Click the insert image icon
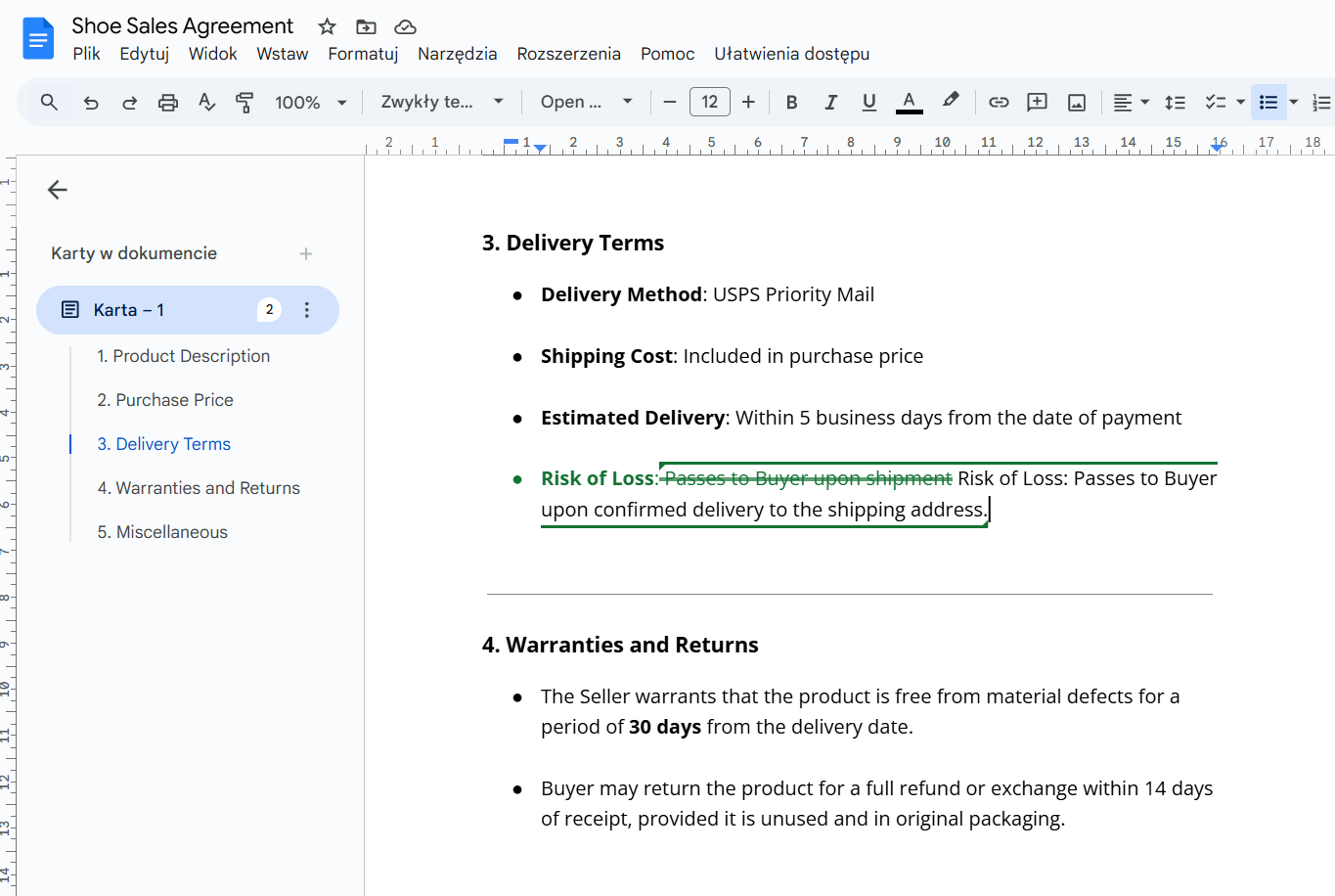Screen dimensions: 1335x896 [x=1077, y=103]
